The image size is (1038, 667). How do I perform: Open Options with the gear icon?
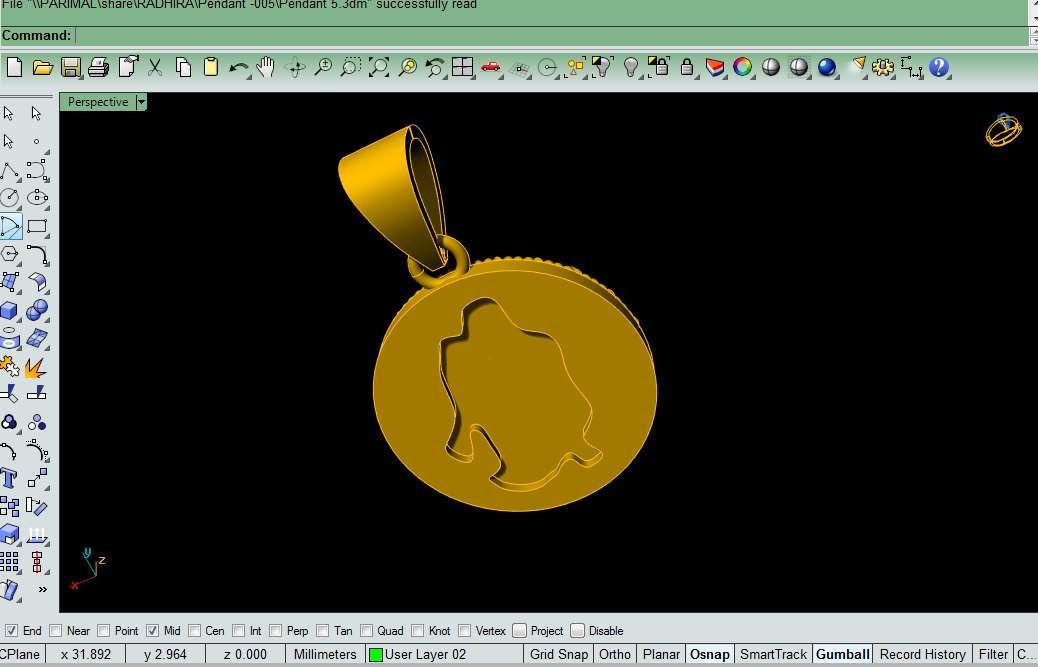point(882,67)
